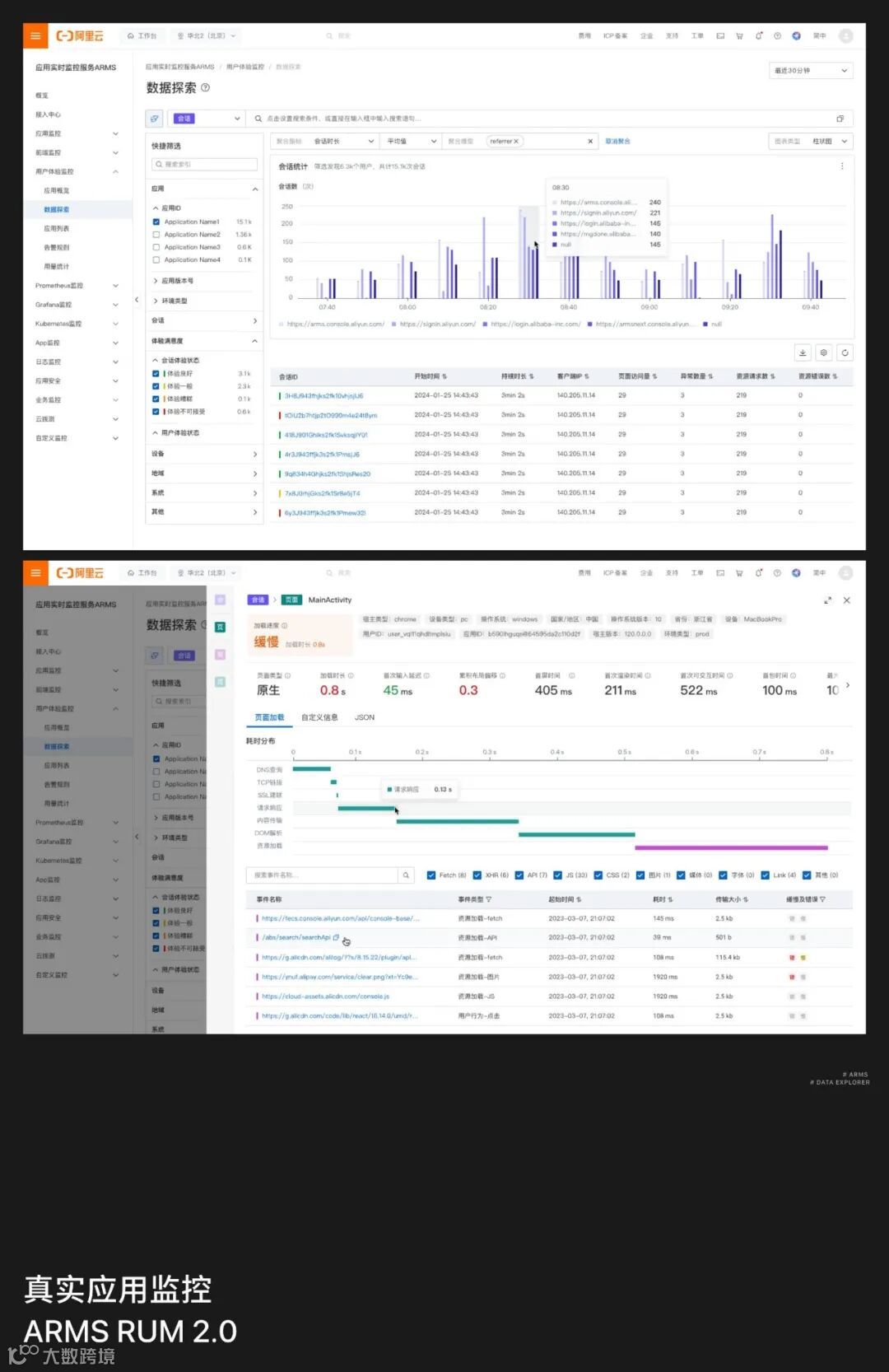Click 工作台 button in upper console header

click(142, 35)
